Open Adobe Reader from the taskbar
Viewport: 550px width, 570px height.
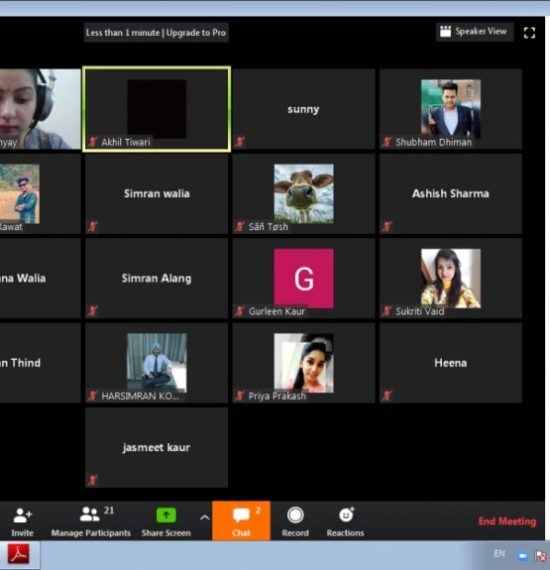tap(19, 554)
